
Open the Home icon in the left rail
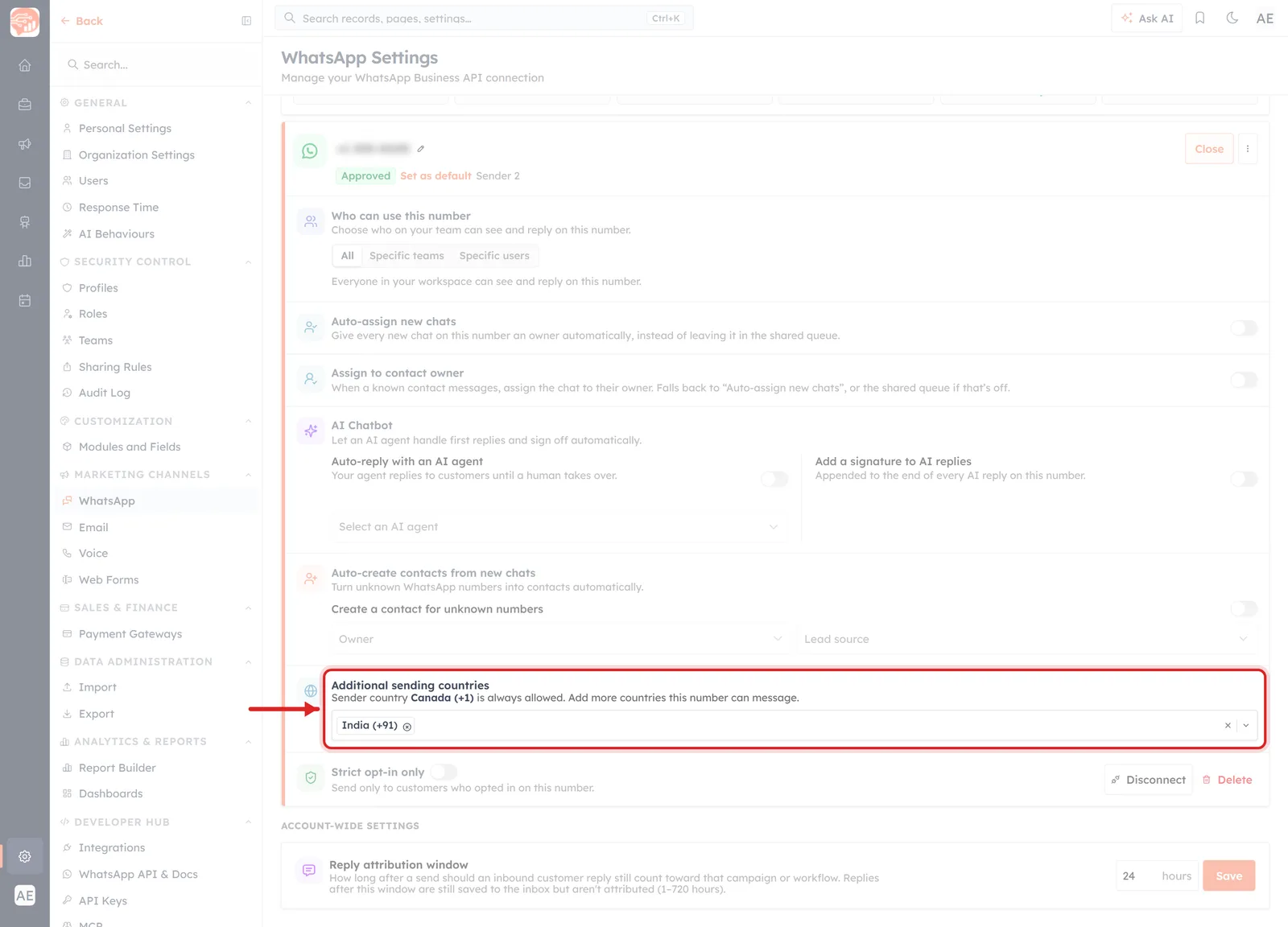(x=25, y=65)
